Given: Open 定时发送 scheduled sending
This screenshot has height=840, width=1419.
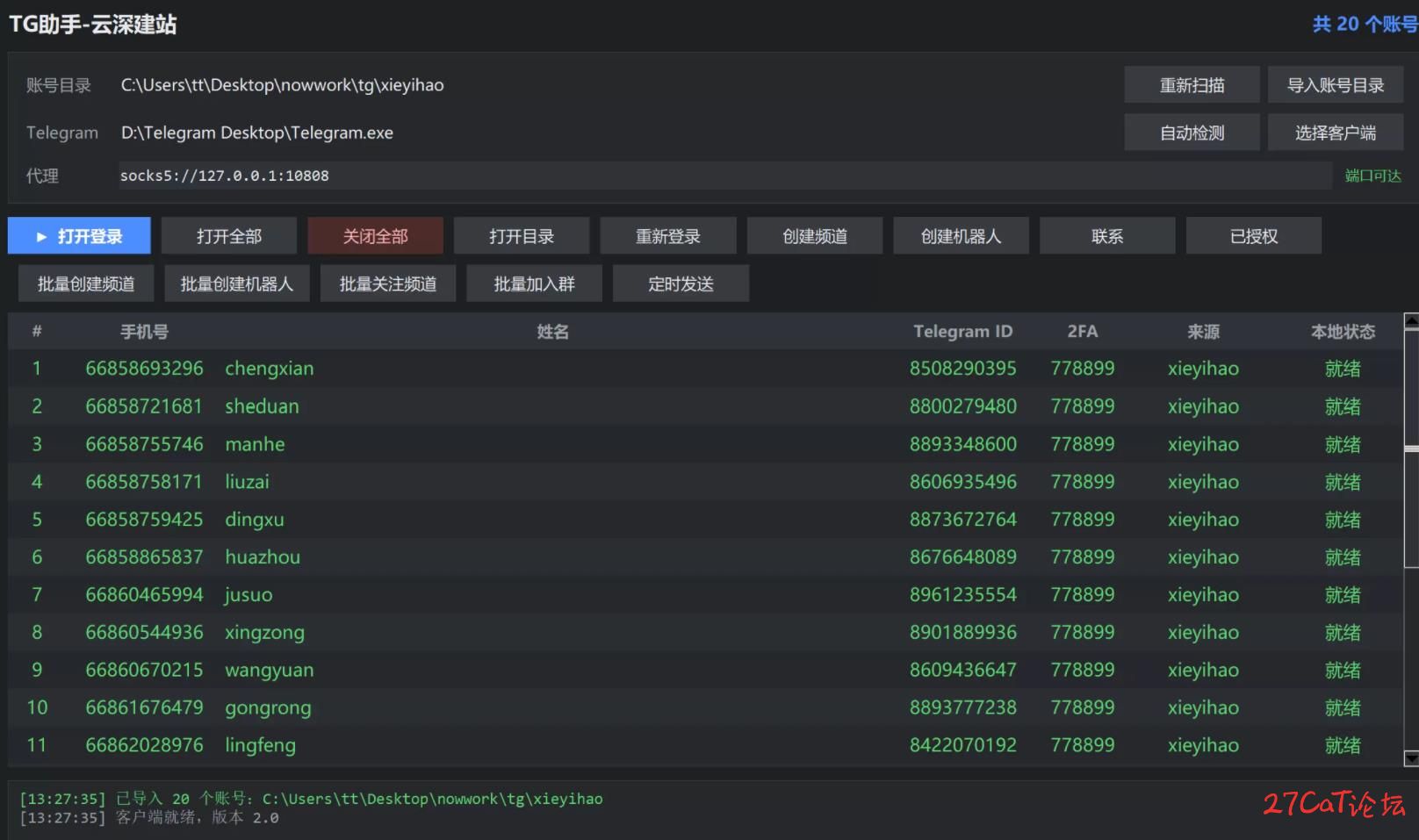Looking at the screenshot, I should 681,284.
